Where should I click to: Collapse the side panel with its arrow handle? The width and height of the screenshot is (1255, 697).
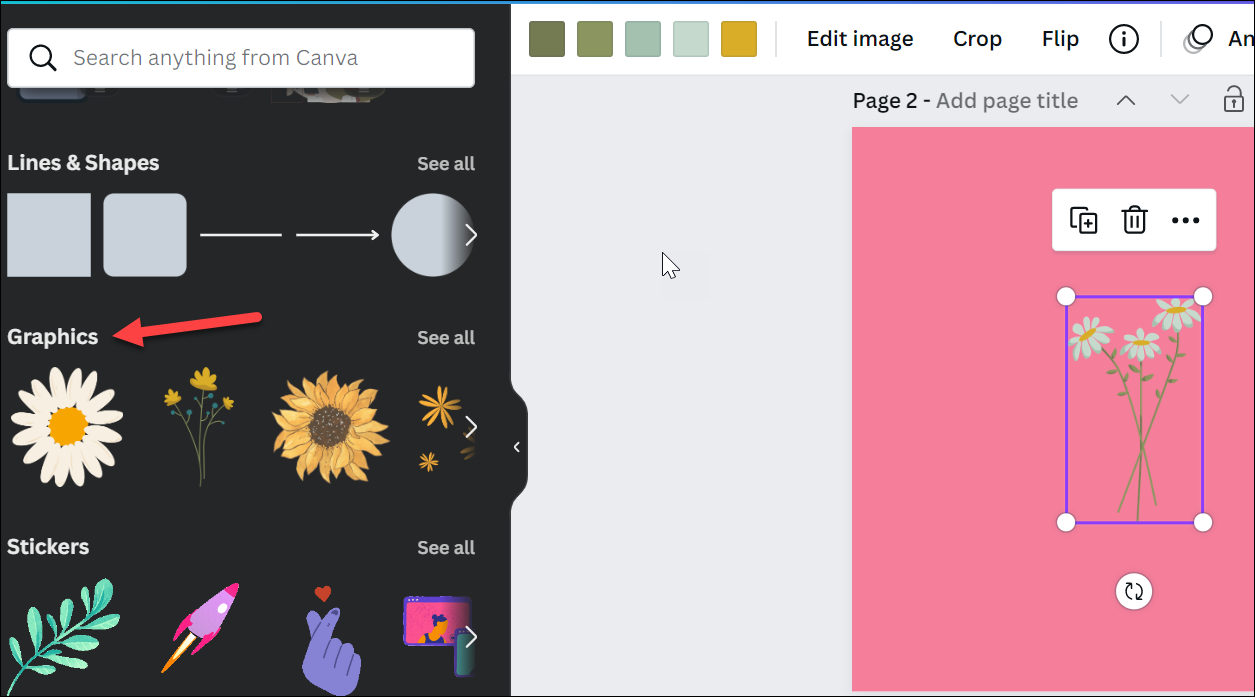(517, 447)
